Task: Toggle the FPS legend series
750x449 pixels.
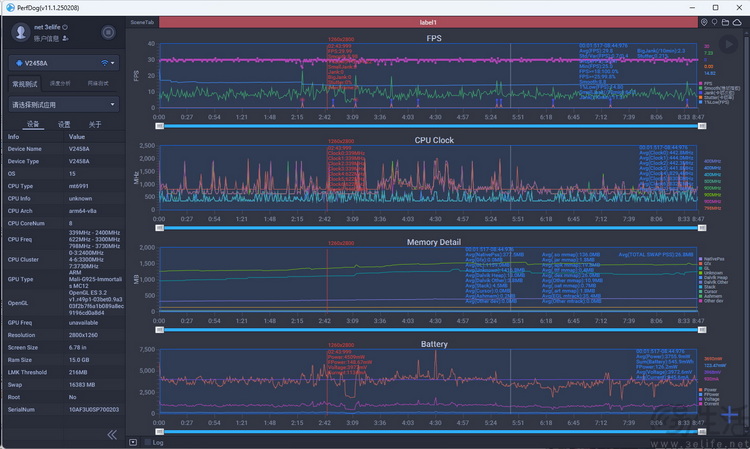Action: [706, 83]
